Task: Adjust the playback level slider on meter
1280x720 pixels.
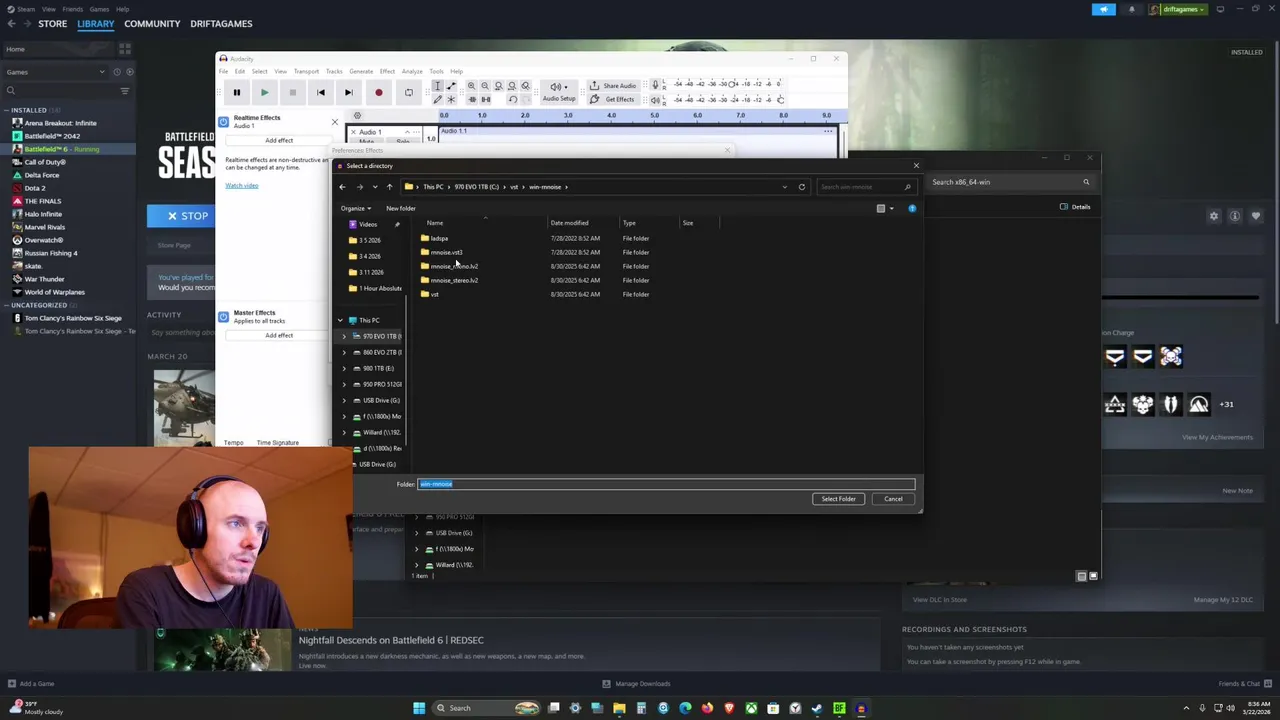Action: (x=780, y=99)
